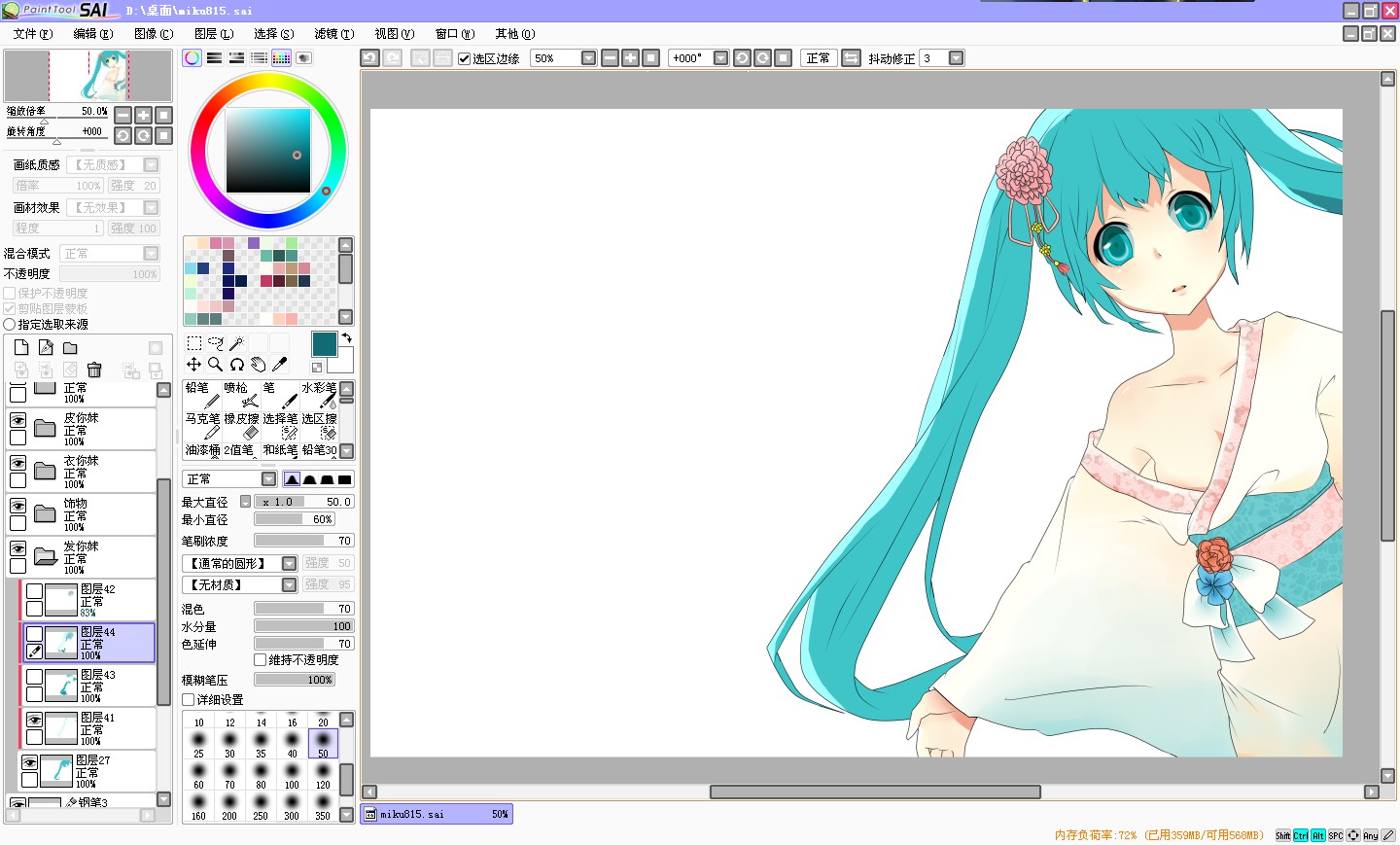Open the 图层 menu
The image size is (1400, 845).
click(x=214, y=34)
